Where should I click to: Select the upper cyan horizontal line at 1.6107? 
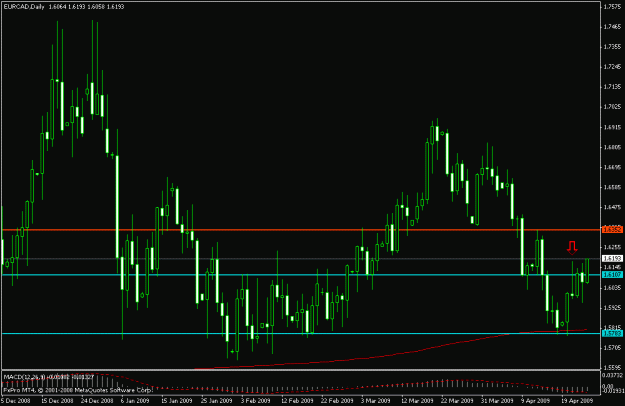pyautogui.click(x=301, y=275)
